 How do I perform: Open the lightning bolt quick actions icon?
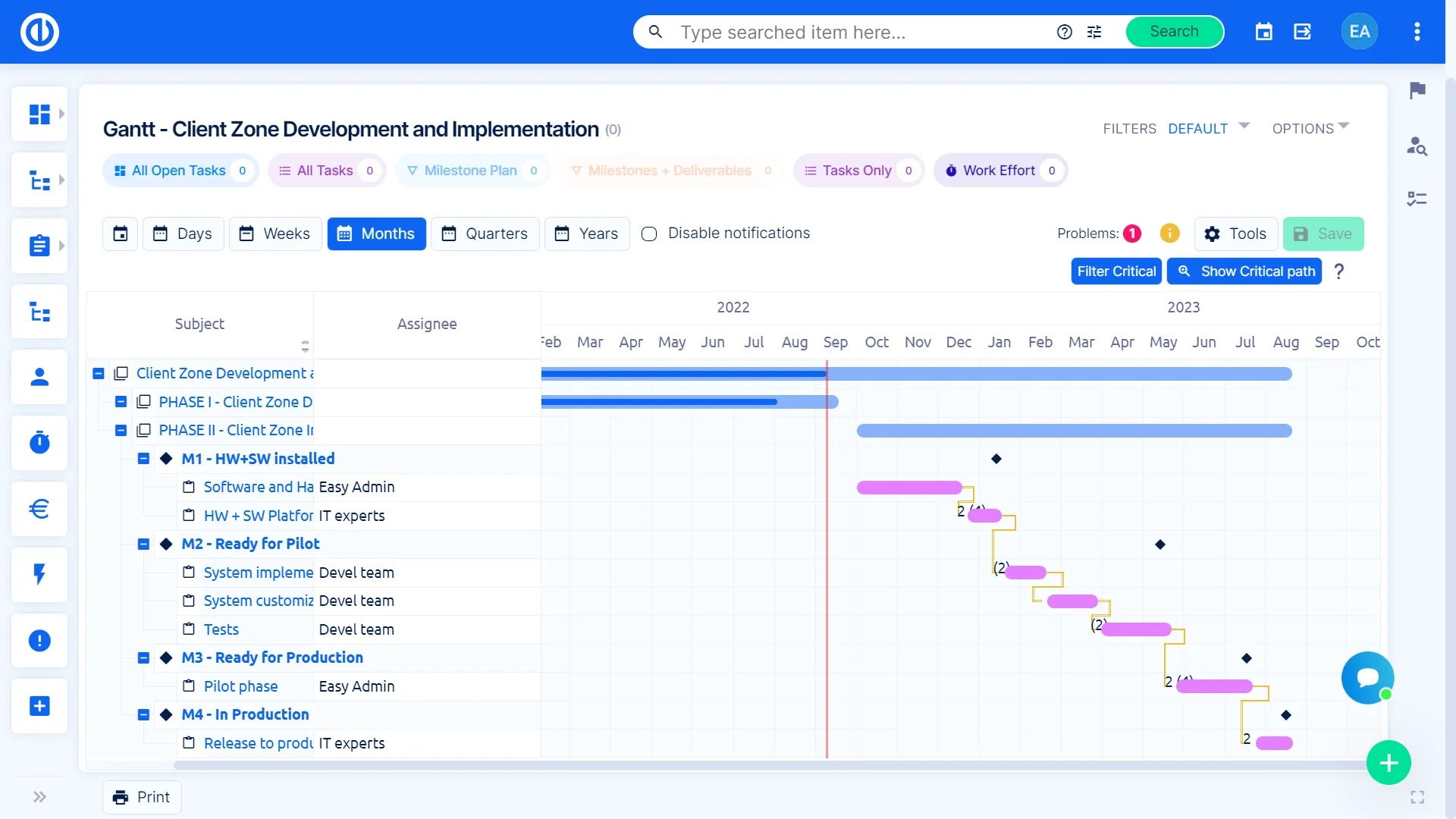click(39, 575)
